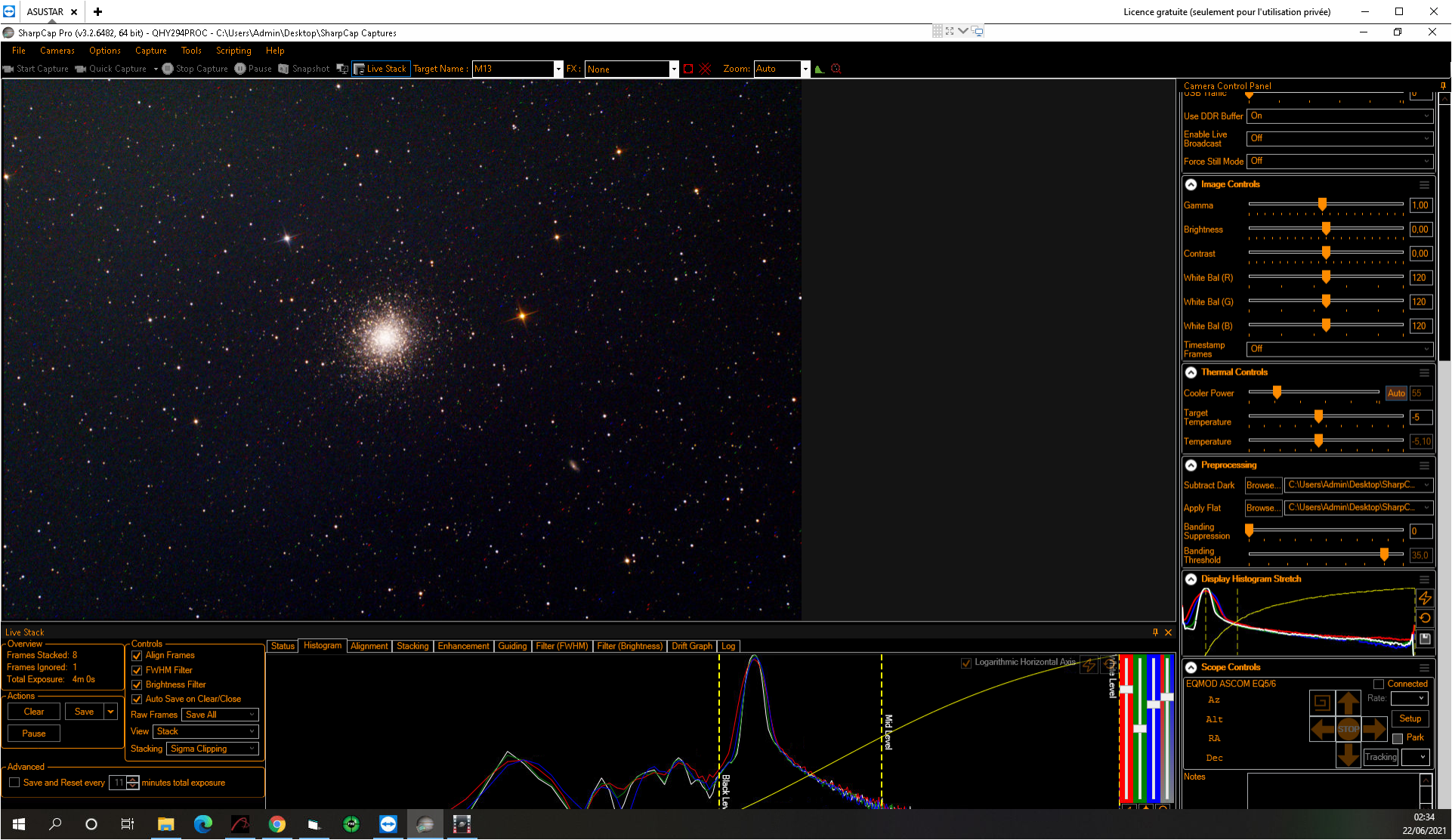Open the Zoom dropdown
The image size is (1452, 840).
805,69
